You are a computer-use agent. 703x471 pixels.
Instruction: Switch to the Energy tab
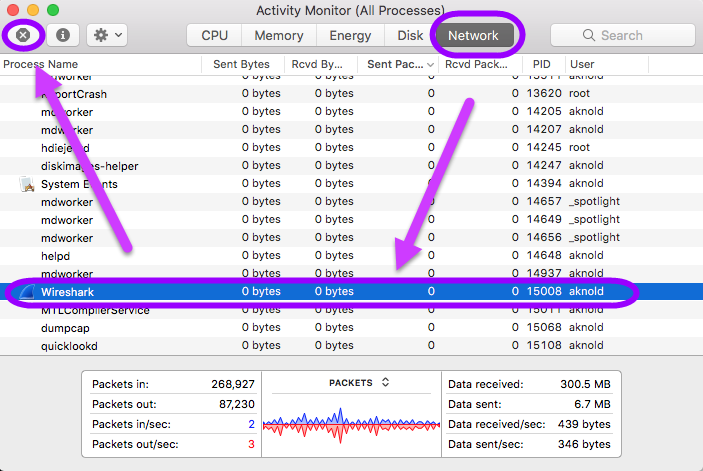pyautogui.click(x=350, y=35)
